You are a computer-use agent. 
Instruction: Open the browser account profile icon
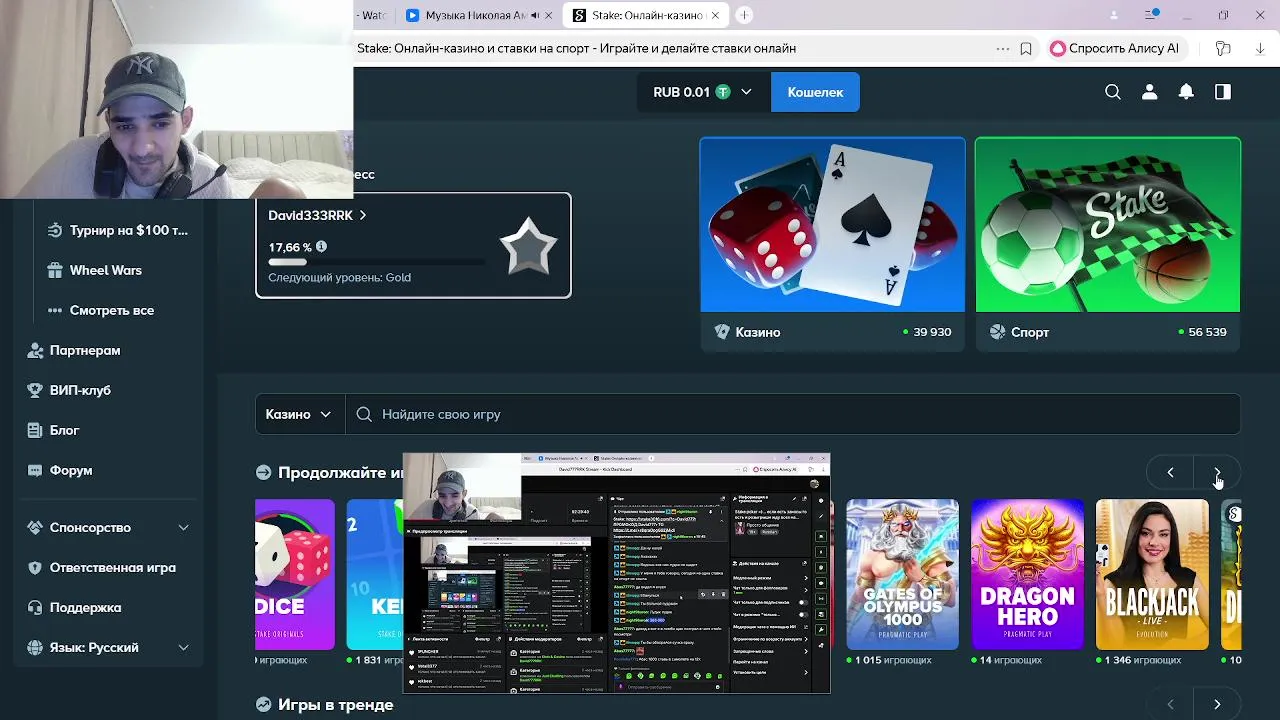click(1114, 15)
